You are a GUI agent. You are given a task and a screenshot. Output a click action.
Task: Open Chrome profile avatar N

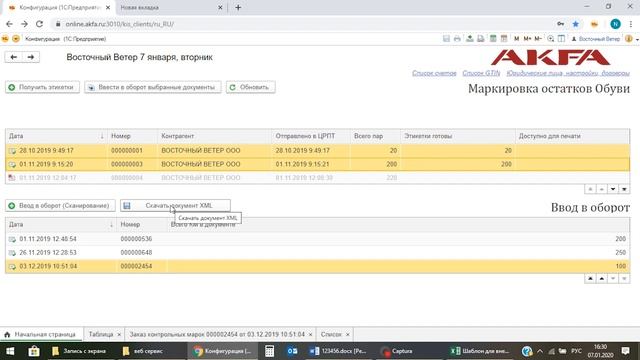[615, 24]
